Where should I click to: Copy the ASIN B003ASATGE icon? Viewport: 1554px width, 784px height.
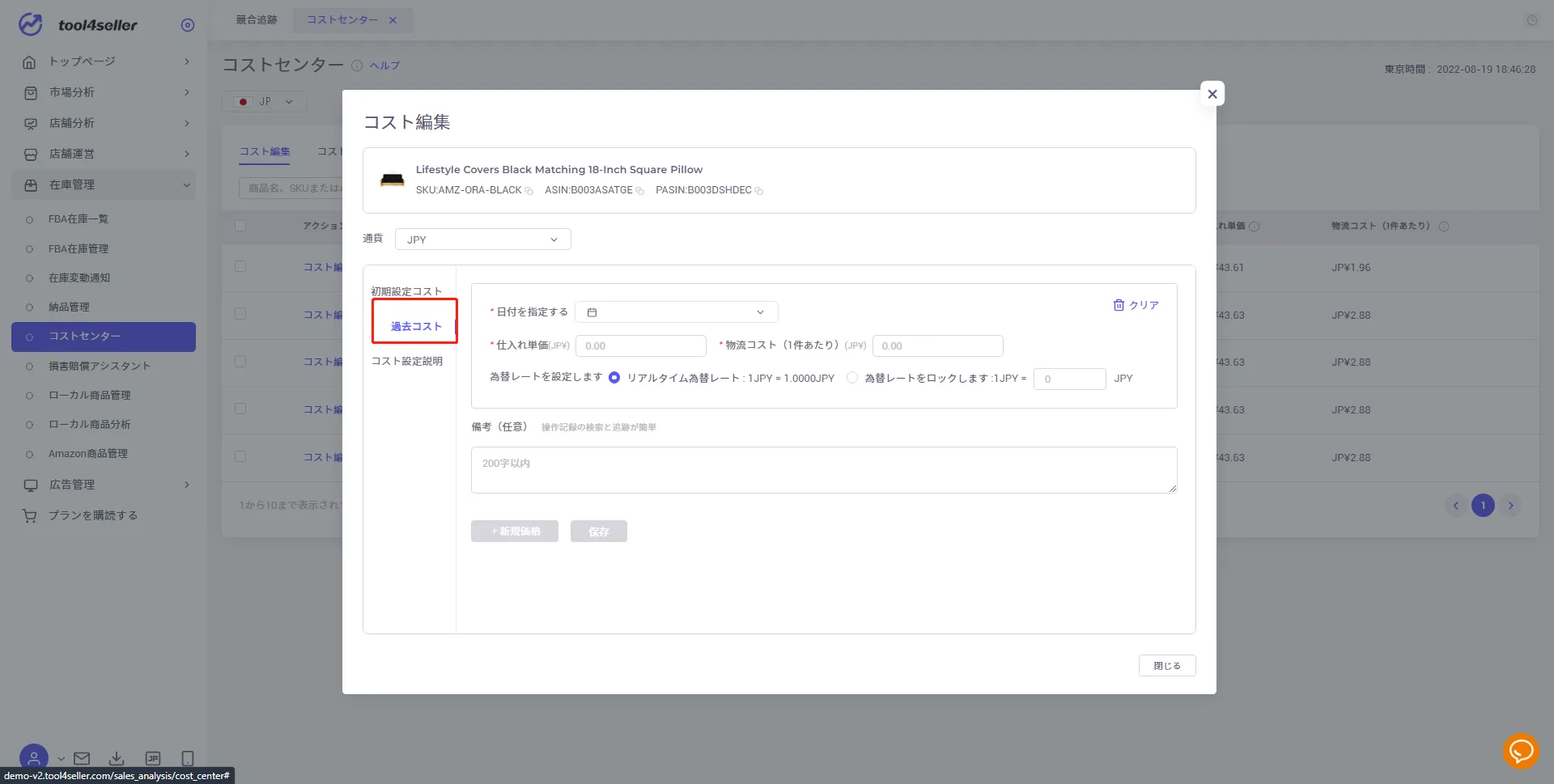(640, 191)
